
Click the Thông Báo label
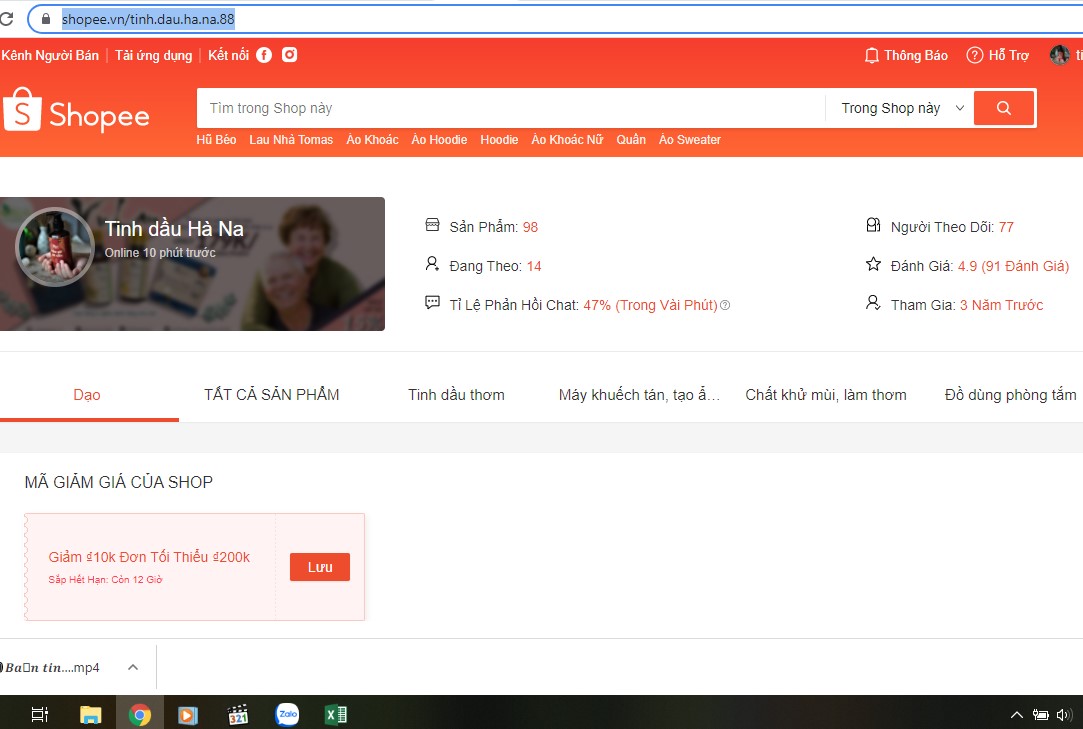[916, 55]
